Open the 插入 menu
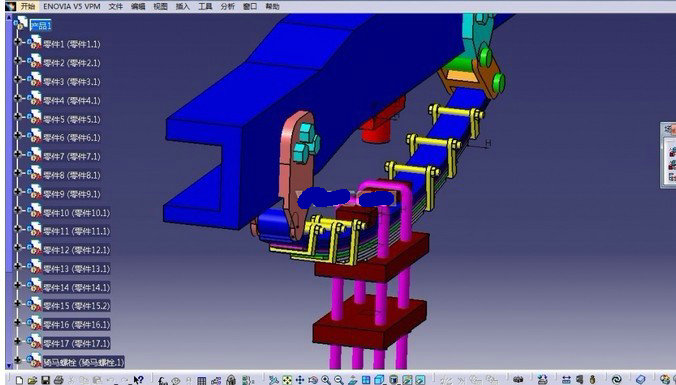676x385 pixels. (x=183, y=6)
